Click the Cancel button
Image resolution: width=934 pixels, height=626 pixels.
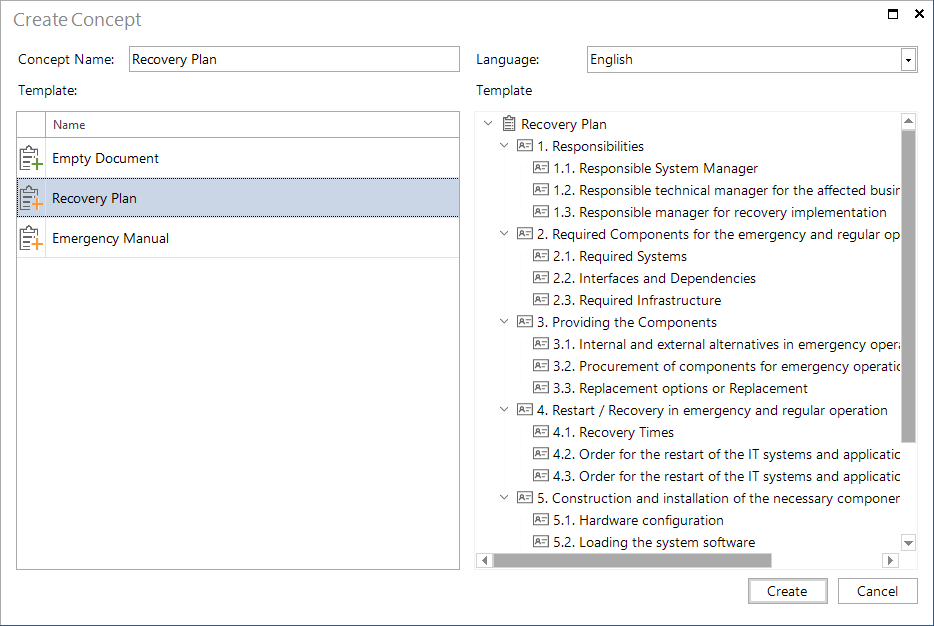click(877, 591)
